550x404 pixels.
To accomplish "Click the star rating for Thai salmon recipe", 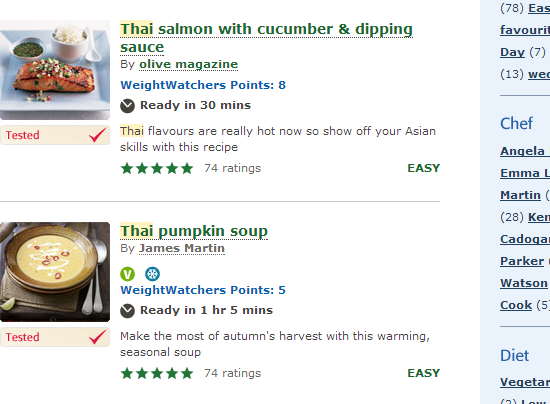I will point(157,168).
